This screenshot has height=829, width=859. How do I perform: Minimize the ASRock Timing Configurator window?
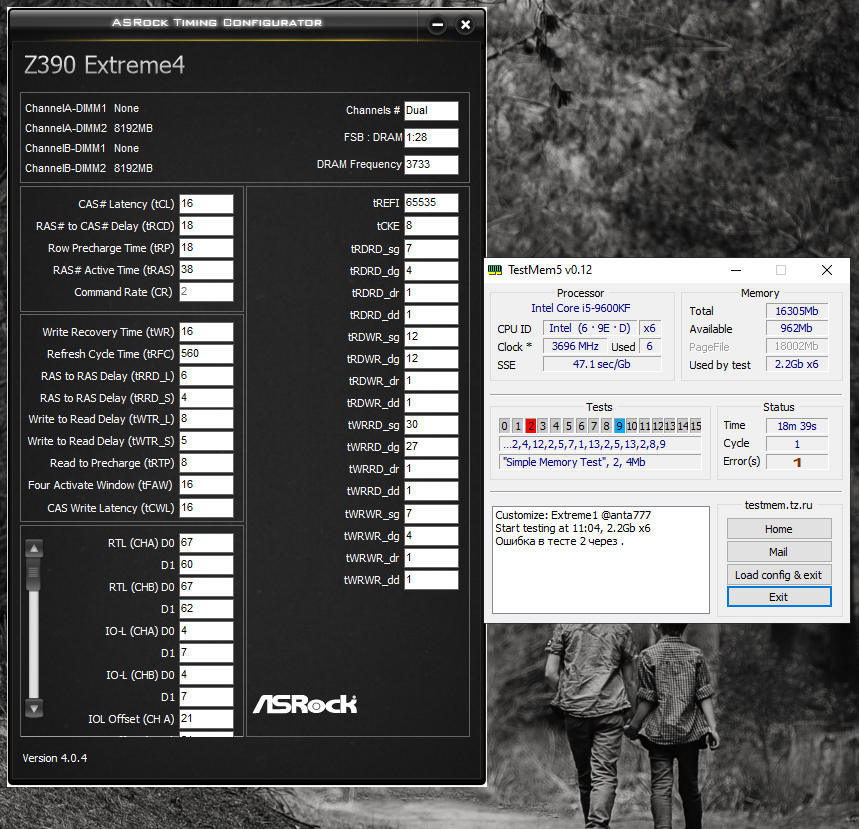437,25
